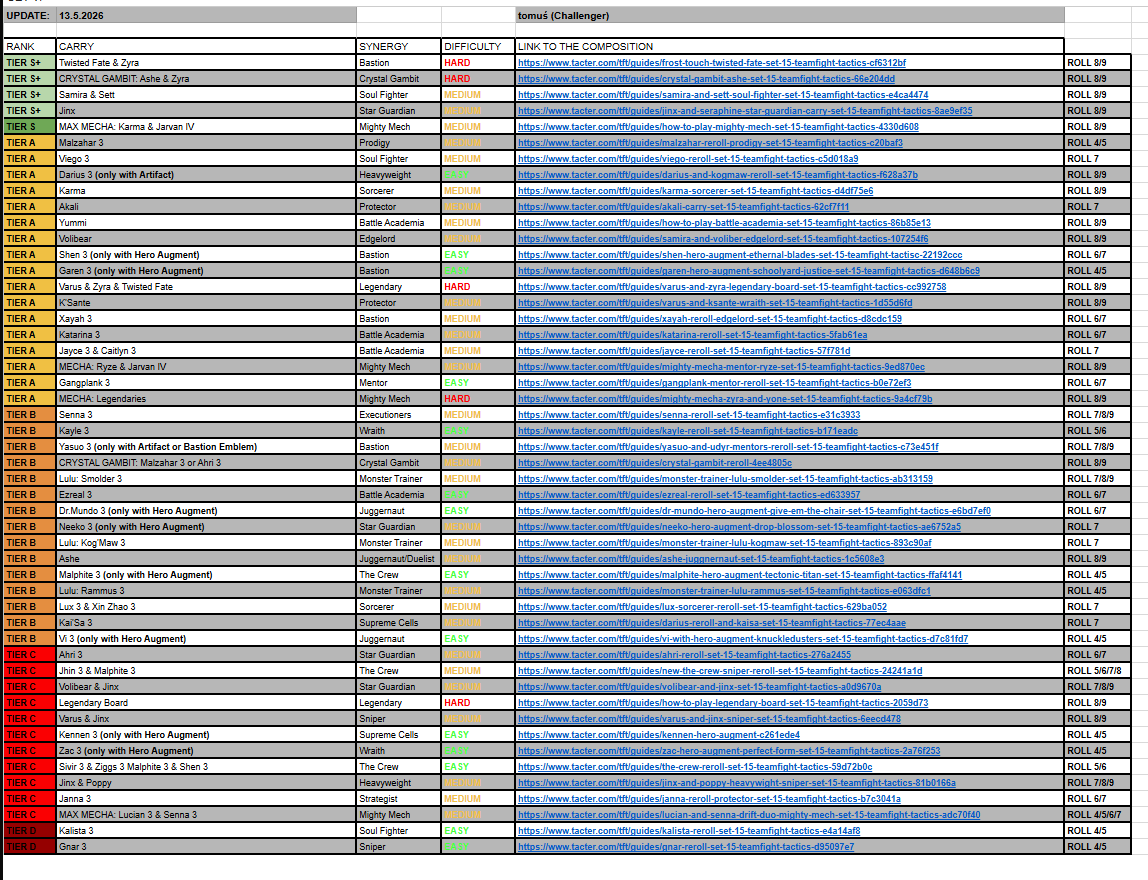This screenshot has height=880, width=1148.
Task: Select the 13.5.2026 date cell
Action: (x=206, y=15)
